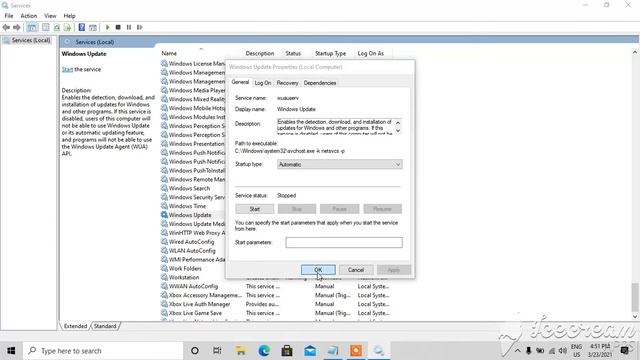Select the WMI Performance Adapter service row
Viewport: 640px width, 360px height.
tap(193, 260)
